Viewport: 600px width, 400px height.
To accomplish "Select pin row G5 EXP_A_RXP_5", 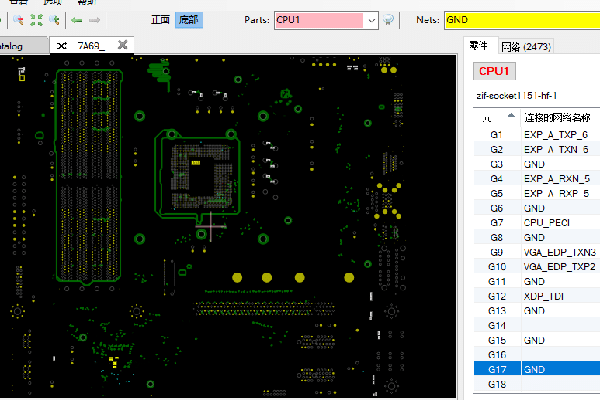I will pyautogui.click(x=536, y=193).
